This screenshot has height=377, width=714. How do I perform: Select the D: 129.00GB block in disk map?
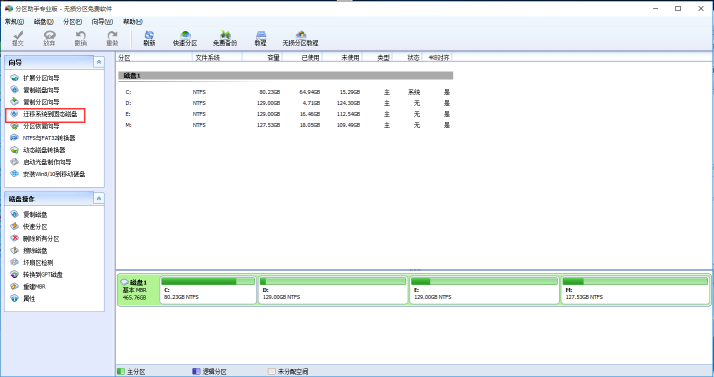coord(333,290)
